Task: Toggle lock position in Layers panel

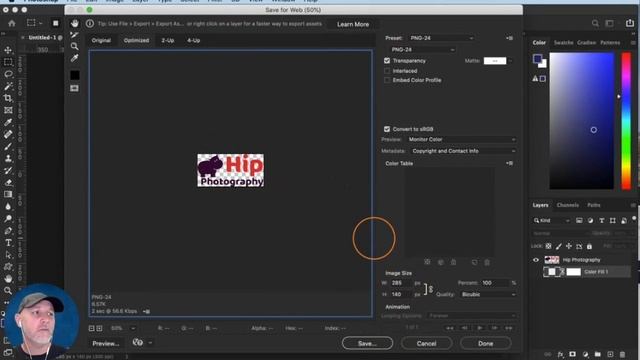Action: click(569, 246)
